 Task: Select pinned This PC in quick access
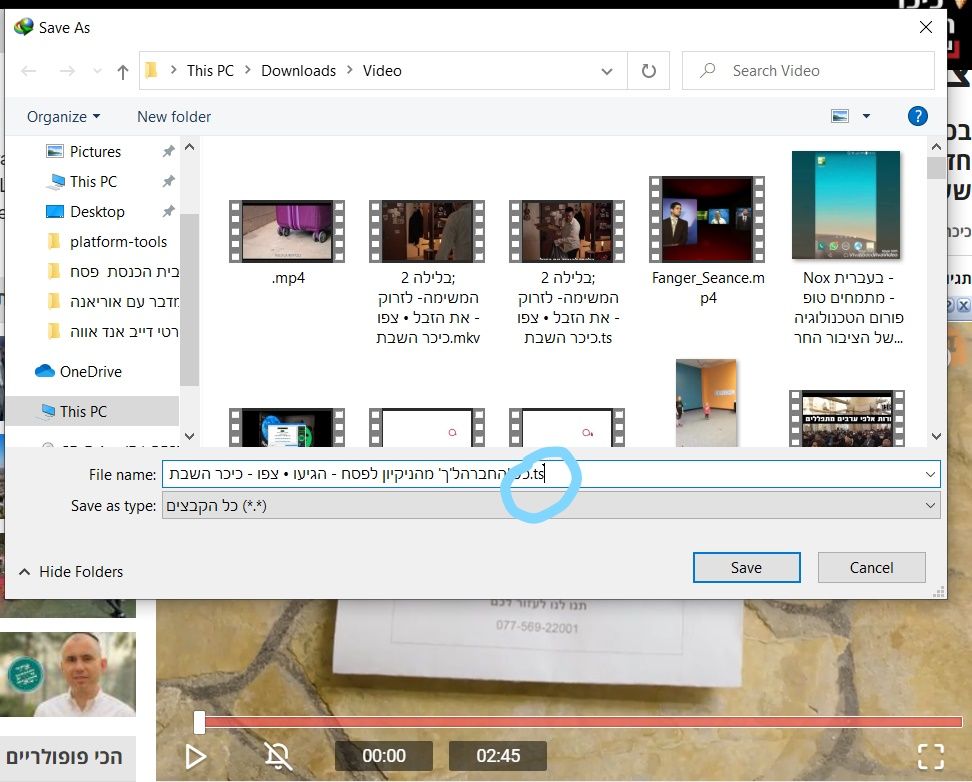pos(94,182)
